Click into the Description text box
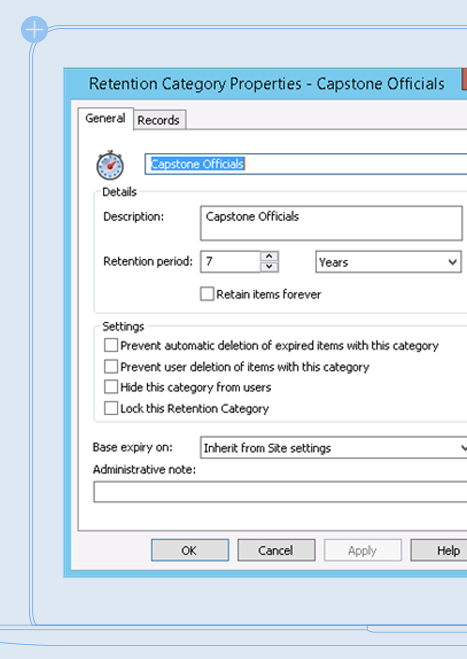This screenshot has width=467, height=659. click(331, 223)
